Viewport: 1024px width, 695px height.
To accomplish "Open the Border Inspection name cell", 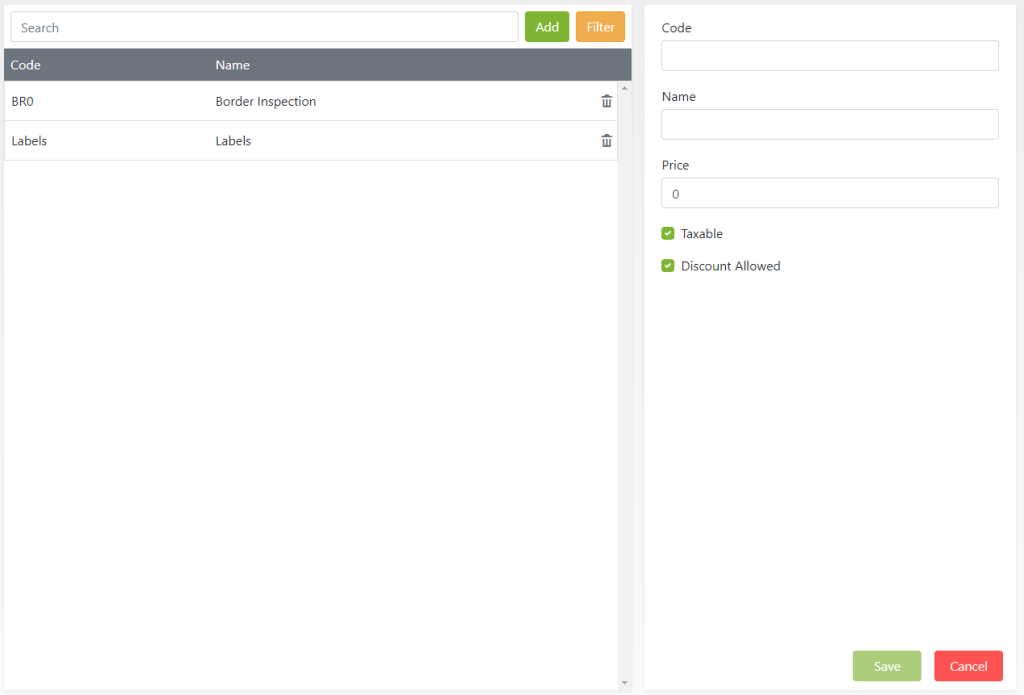I will pos(265,102).
